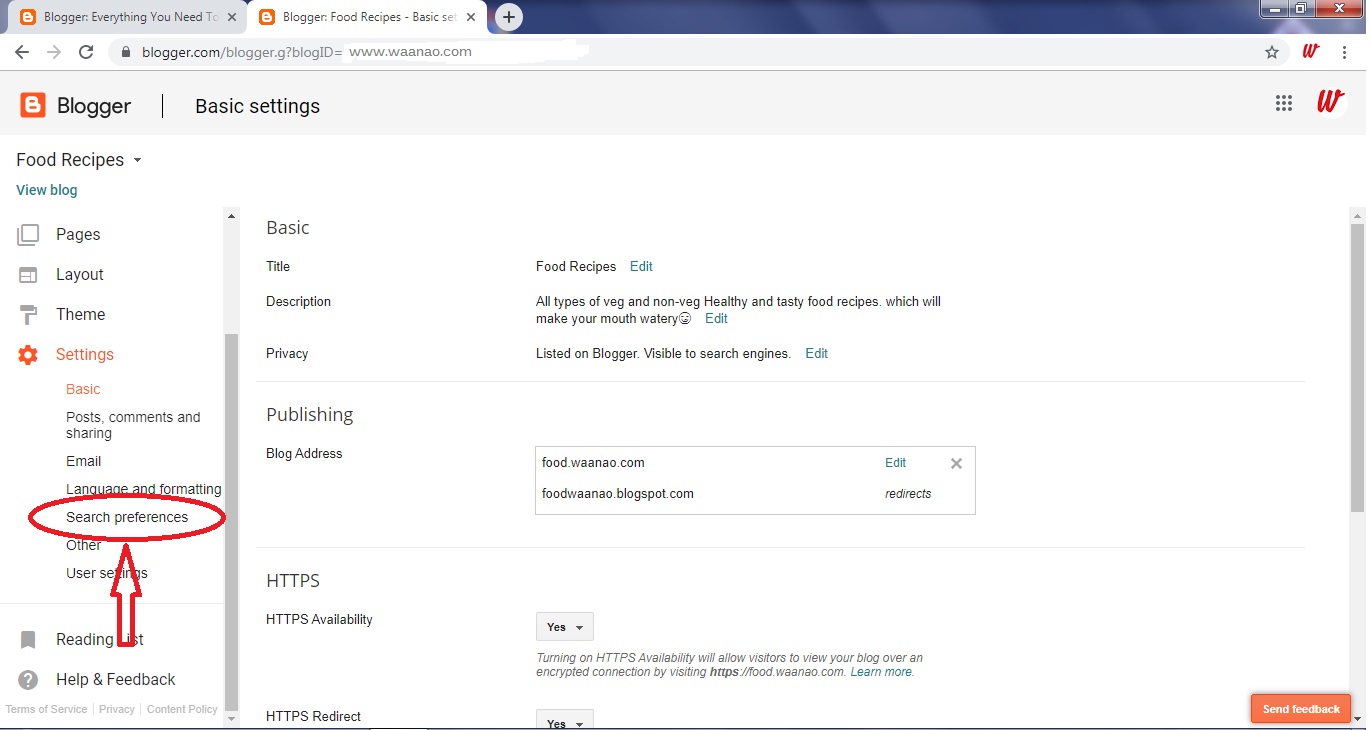Click the Layout icon in sidebar
1370x730 pixels.
(x=28, y=275)
